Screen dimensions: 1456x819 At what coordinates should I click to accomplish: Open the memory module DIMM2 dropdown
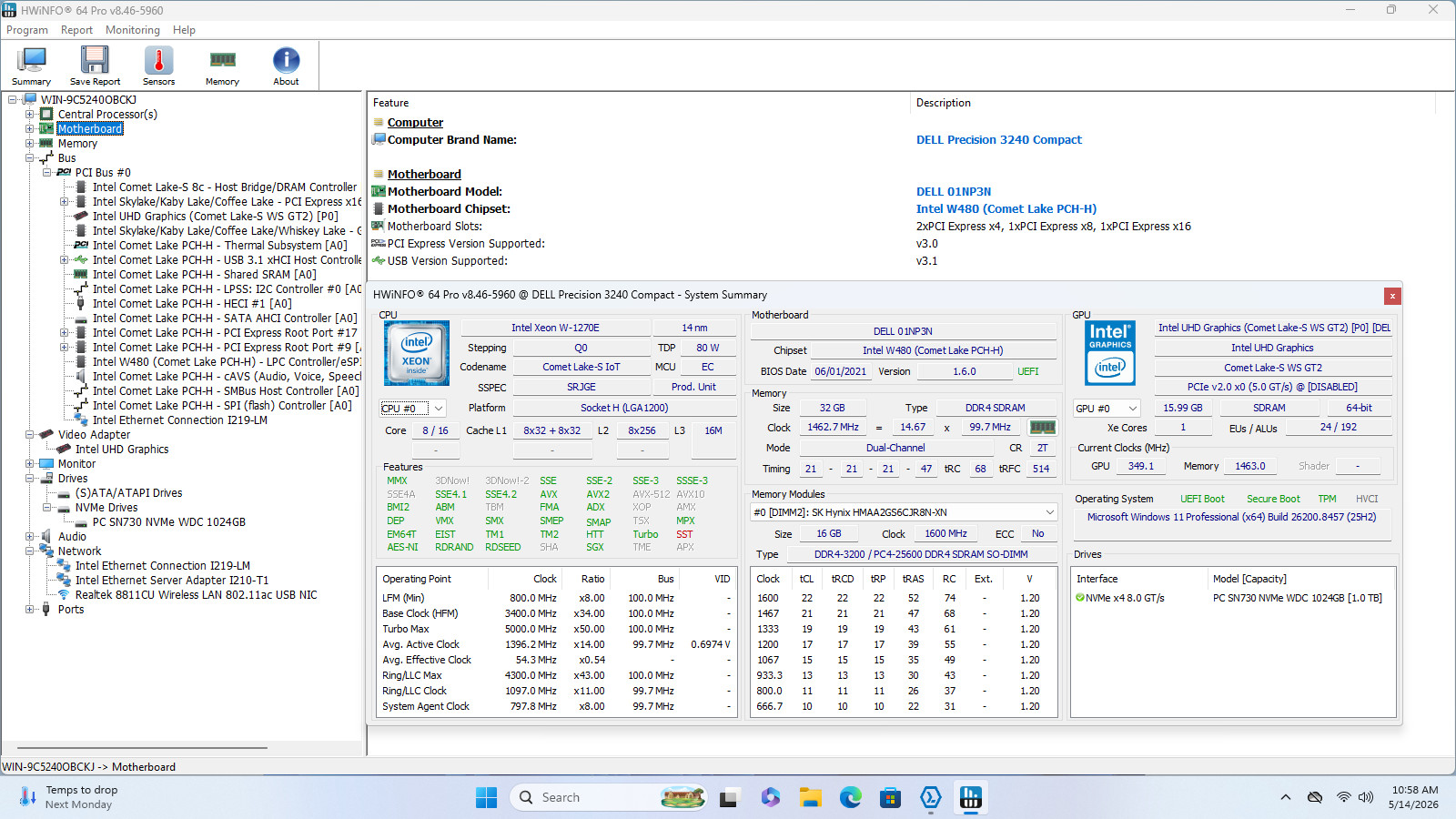click(904, 512)
